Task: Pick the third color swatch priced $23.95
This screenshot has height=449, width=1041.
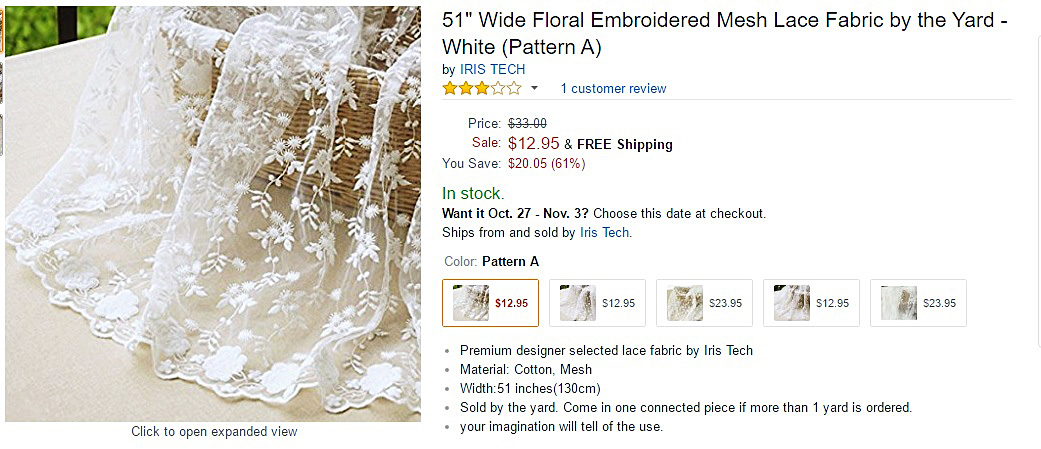Action: click(x=704, y=303)
